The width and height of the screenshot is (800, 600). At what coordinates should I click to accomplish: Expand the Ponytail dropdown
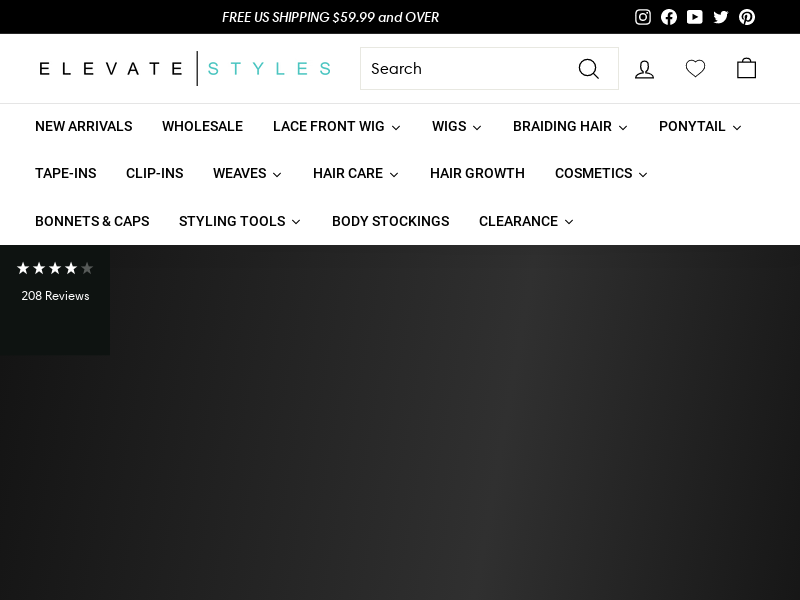(700, 127)
